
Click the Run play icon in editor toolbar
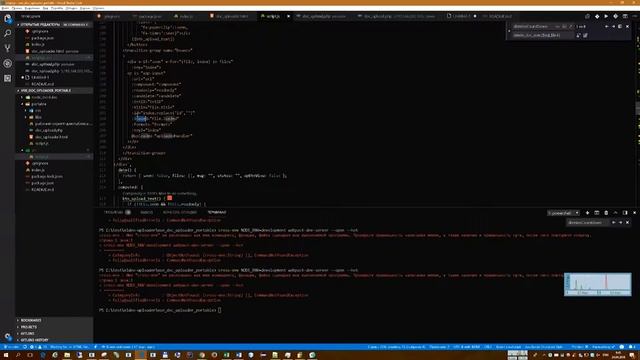[x=606, y=16]
